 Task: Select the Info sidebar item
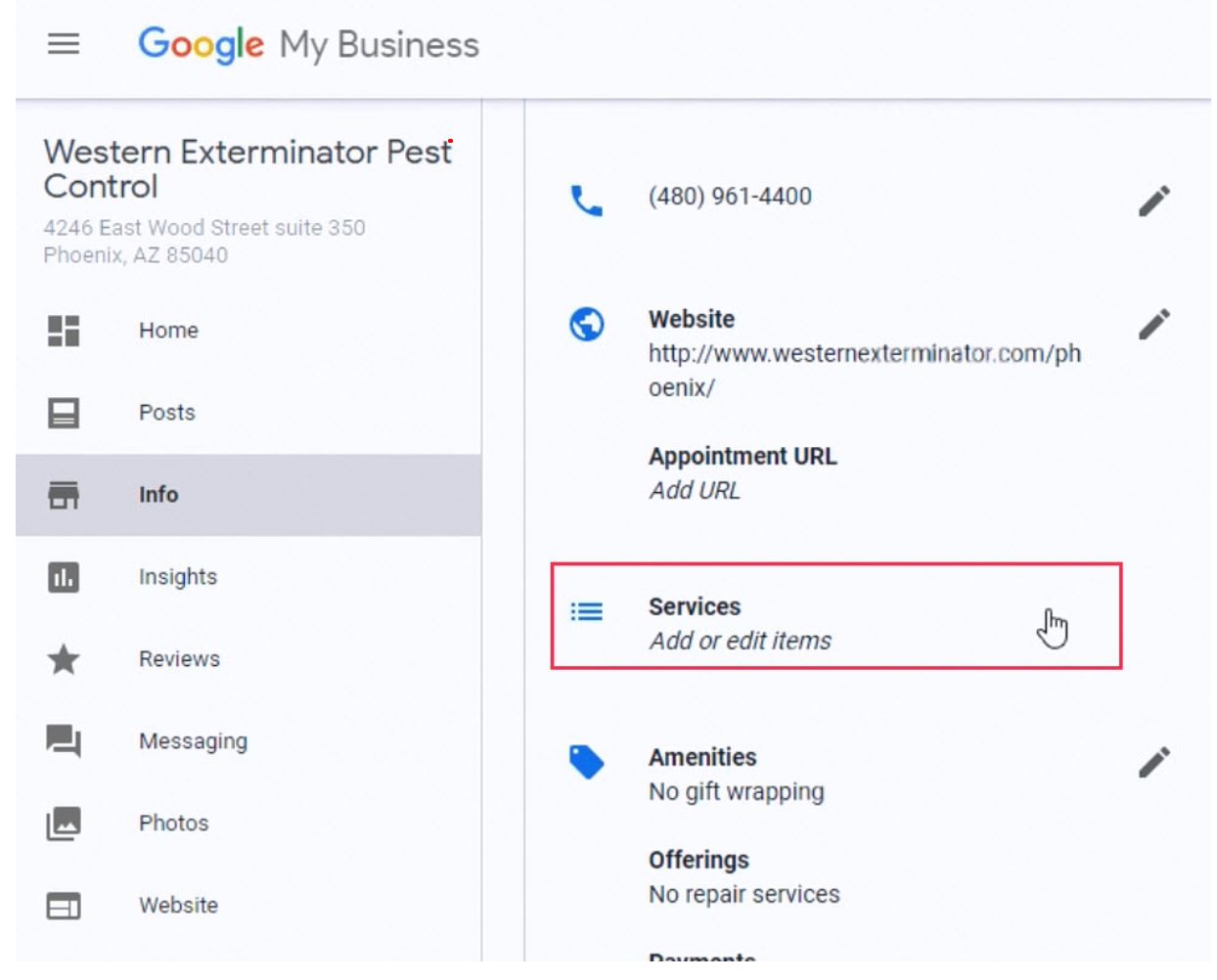(x=248, y=495)
